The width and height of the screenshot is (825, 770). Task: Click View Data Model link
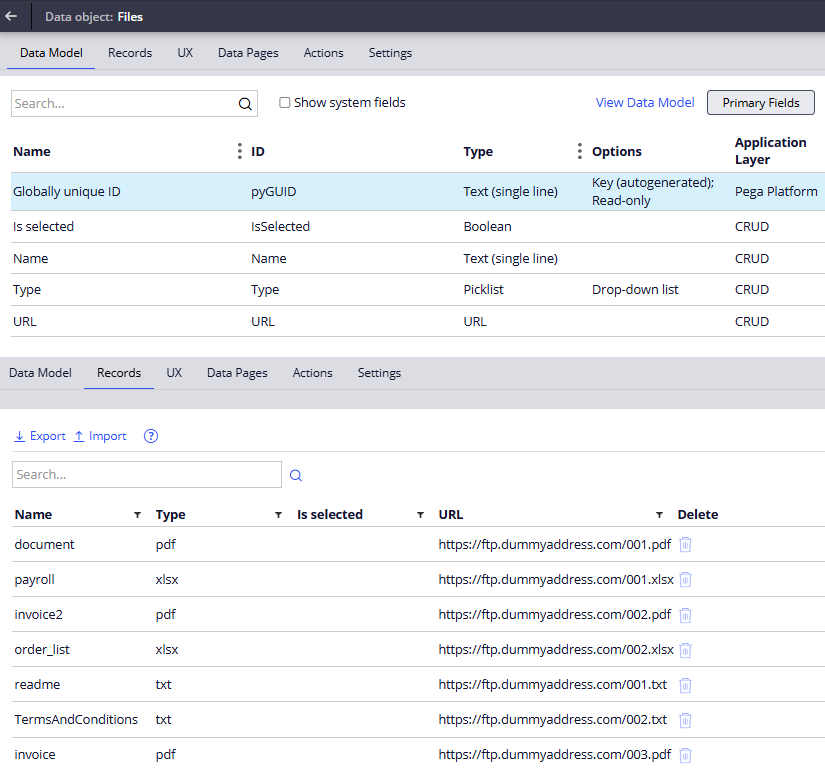[x=645, y=103]
